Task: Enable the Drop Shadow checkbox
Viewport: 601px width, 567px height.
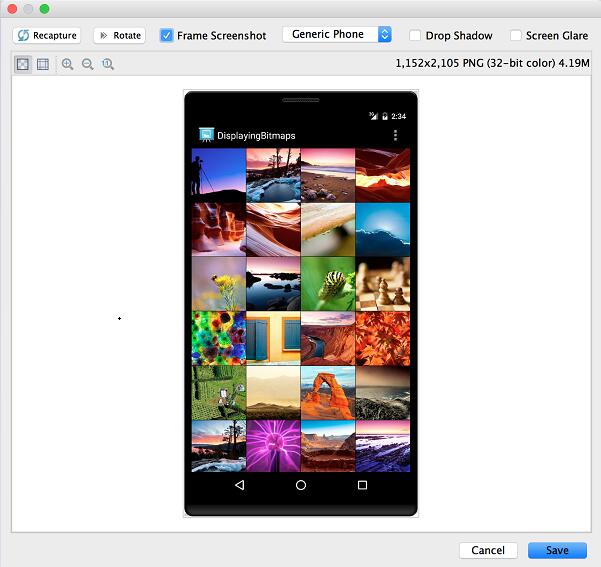Action: (x=415, y=36)
